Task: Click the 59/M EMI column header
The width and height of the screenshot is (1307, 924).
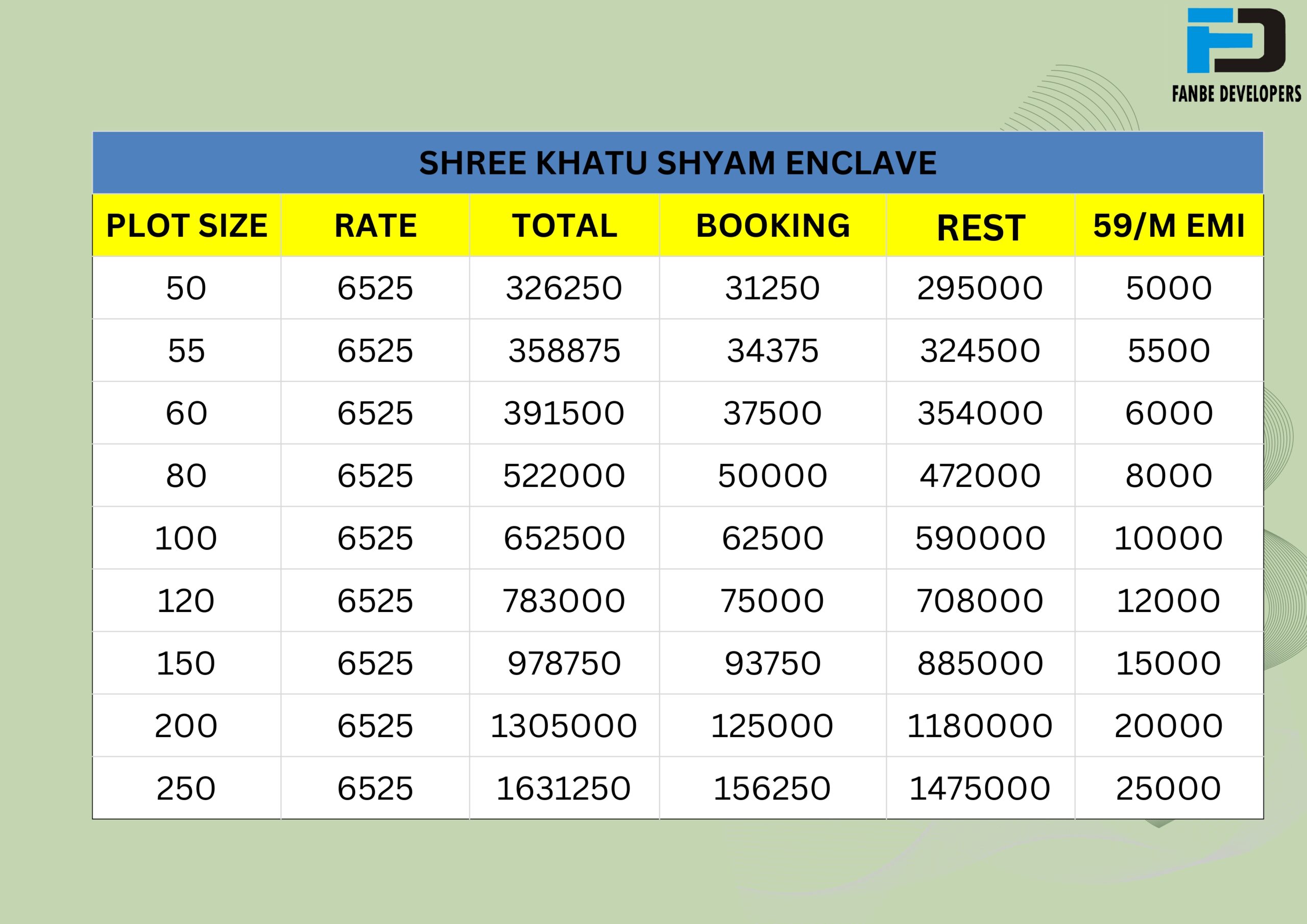Action: [1169, 226]
